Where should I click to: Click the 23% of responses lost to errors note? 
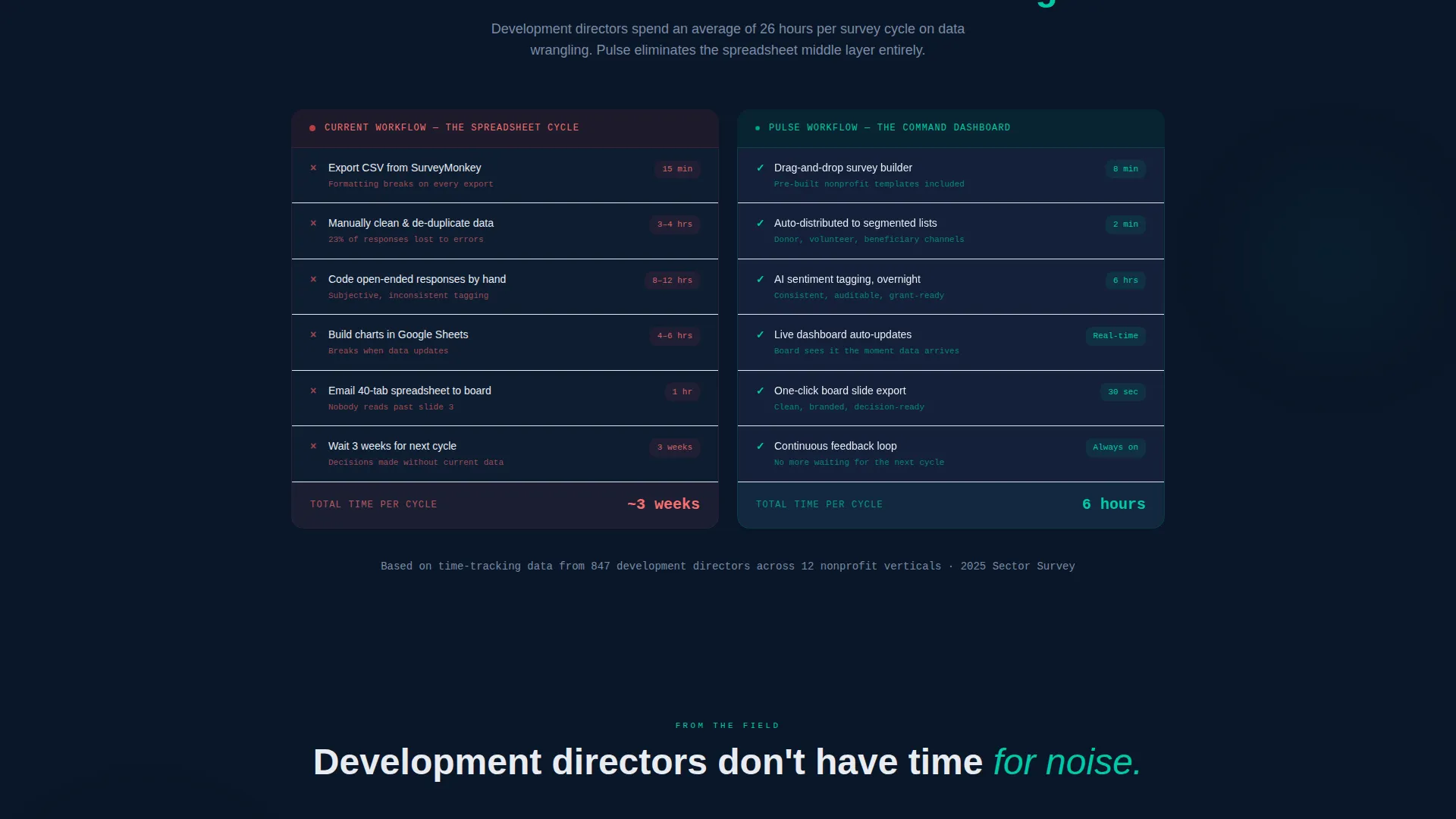tap(406, 240)
